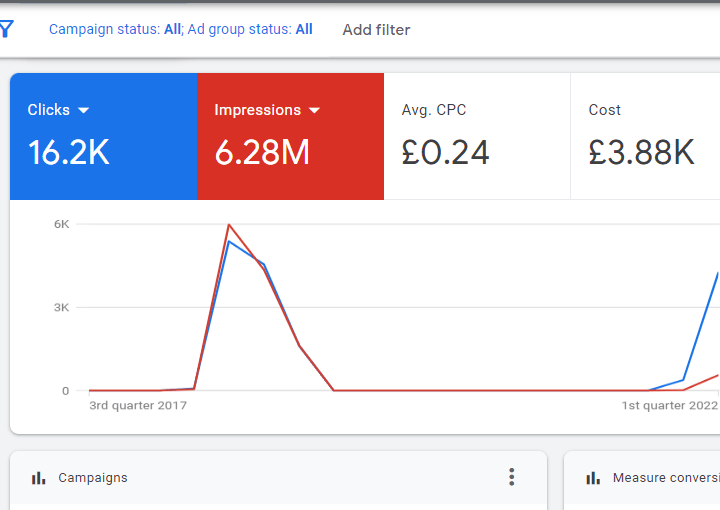Select the Avg. CPC metric tile

(477, 136)
